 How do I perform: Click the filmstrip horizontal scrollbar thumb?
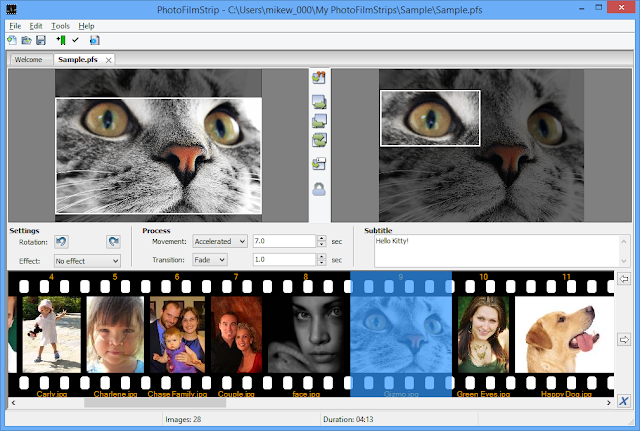pyautogui.click(x=155, y=402)
